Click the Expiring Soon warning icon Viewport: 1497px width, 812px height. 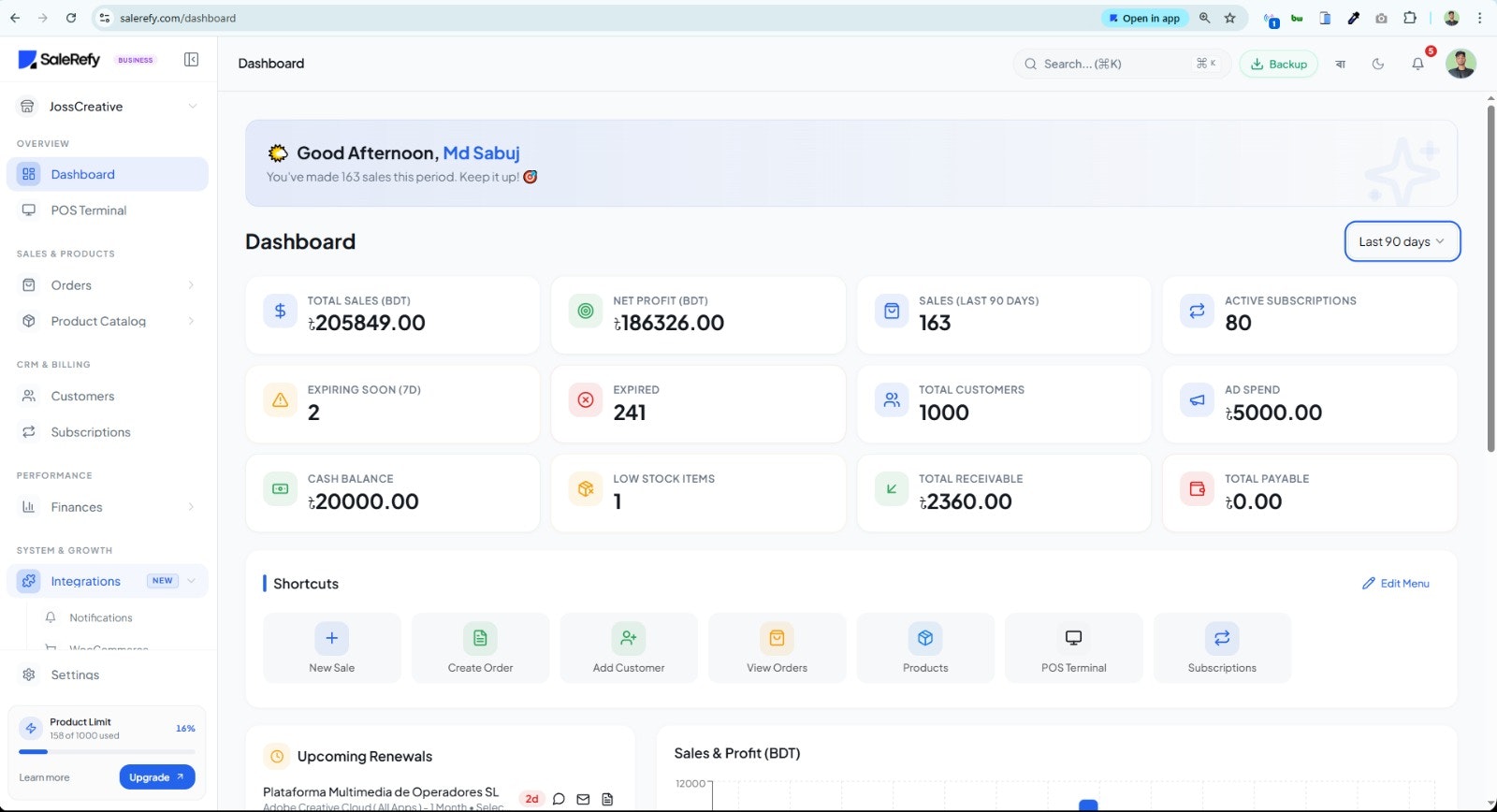(x=280, y=399)
